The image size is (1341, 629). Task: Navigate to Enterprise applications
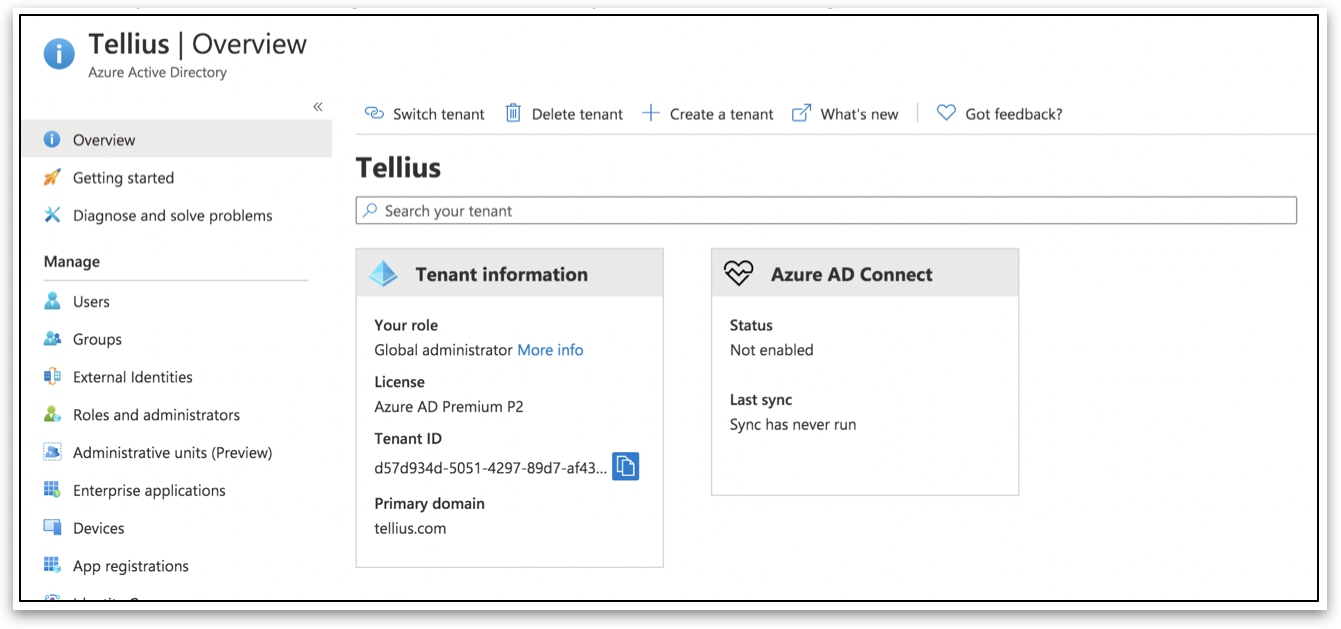pyautogui.click(x=149, y=491)
